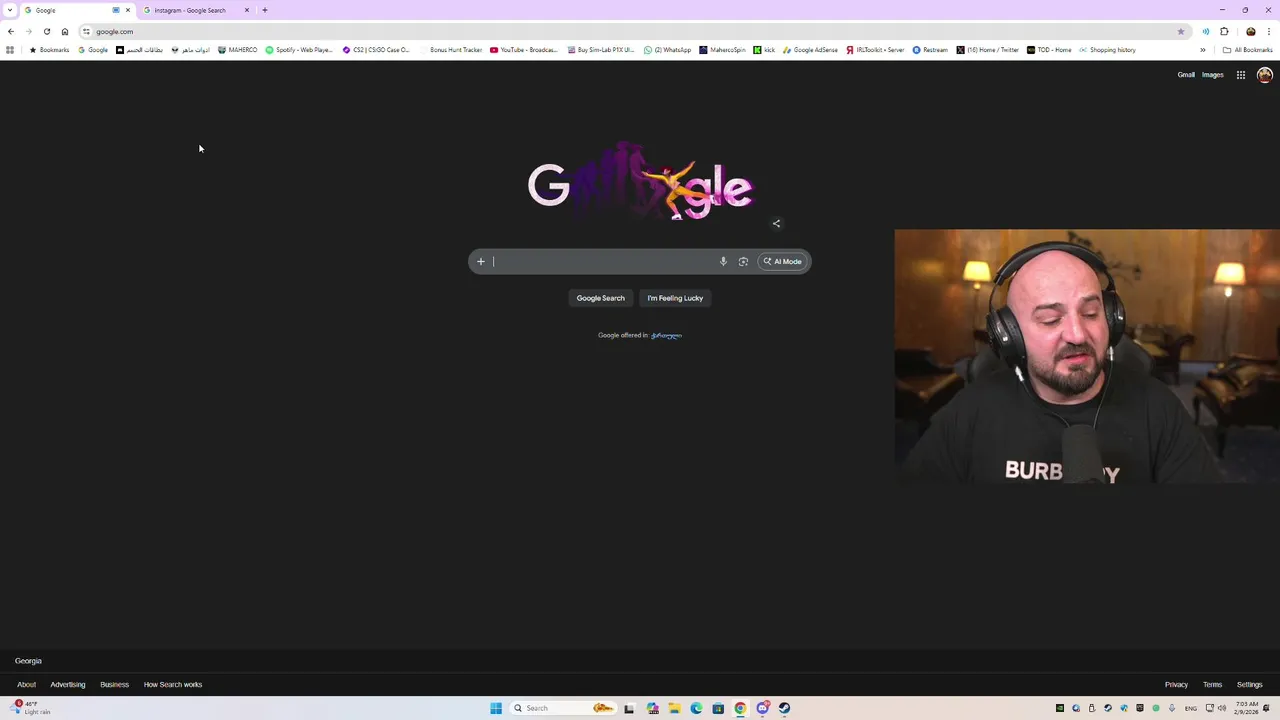Open the About footer link
1280x720 pixels.
[x=26, y=685]
